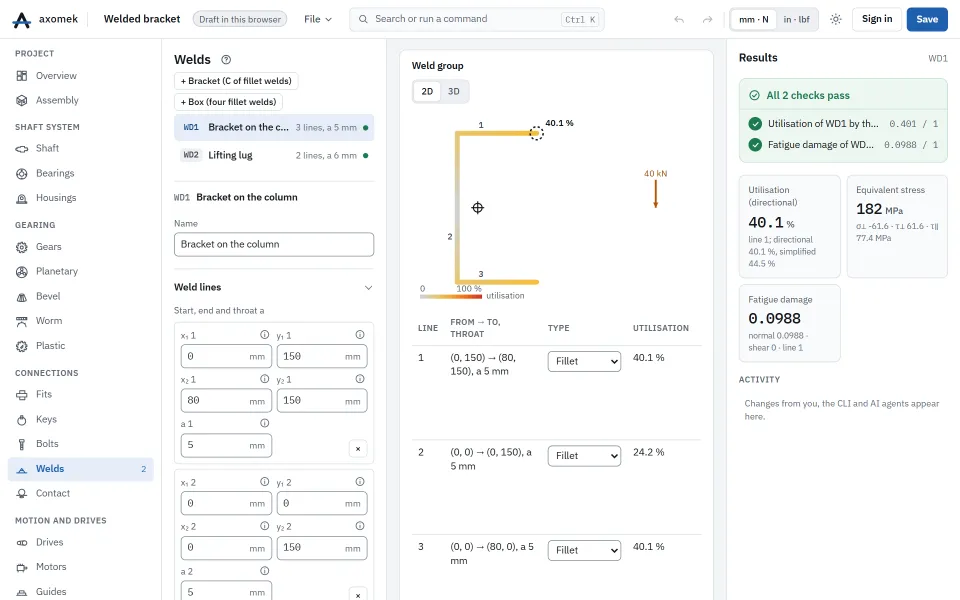Screen dimensions: 960x600
Task: Open the Type dropdown for line 1
Action: pos(584,361)
